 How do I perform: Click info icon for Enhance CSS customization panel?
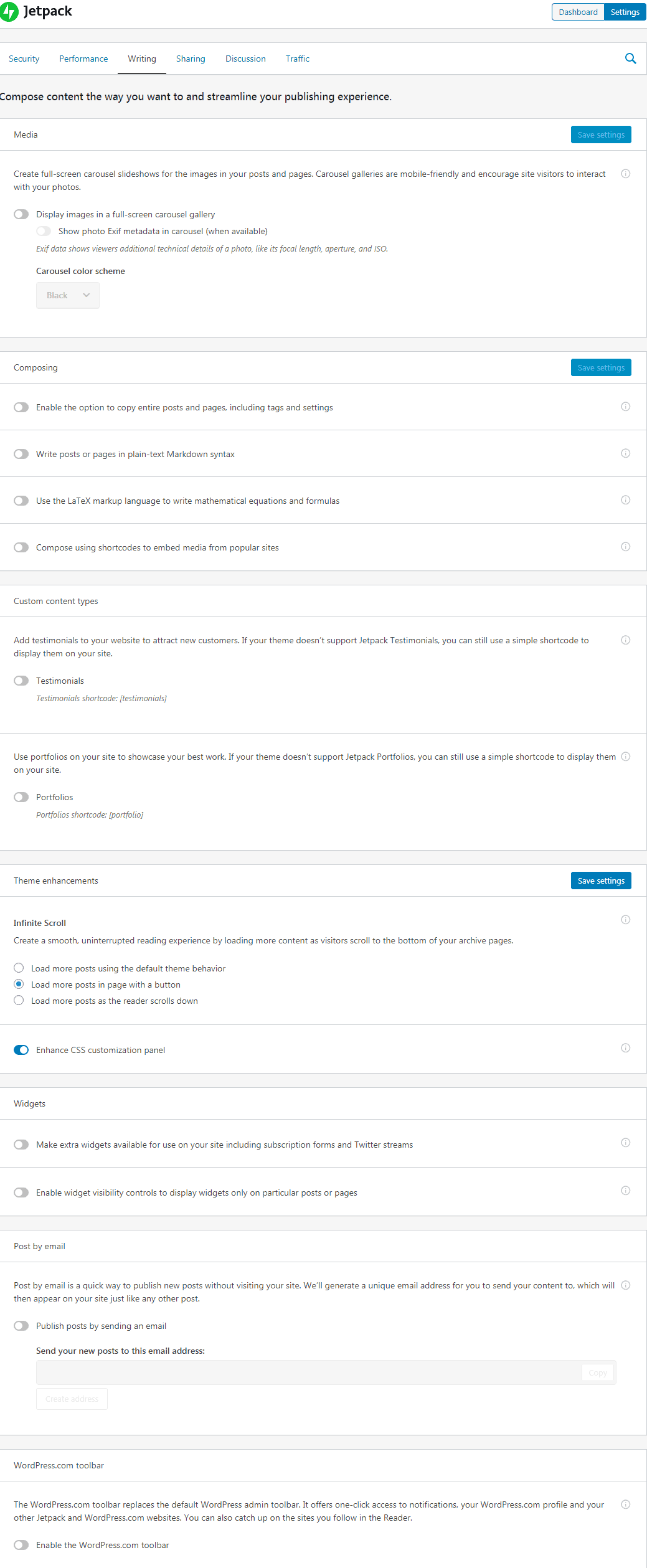point(626,1048)
